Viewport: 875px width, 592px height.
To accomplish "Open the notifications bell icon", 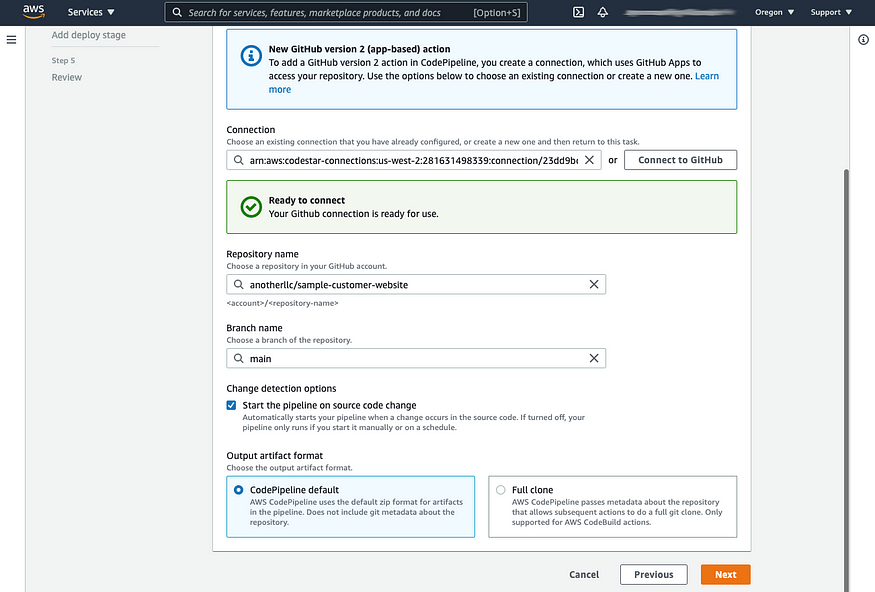I will coord(603,12).
